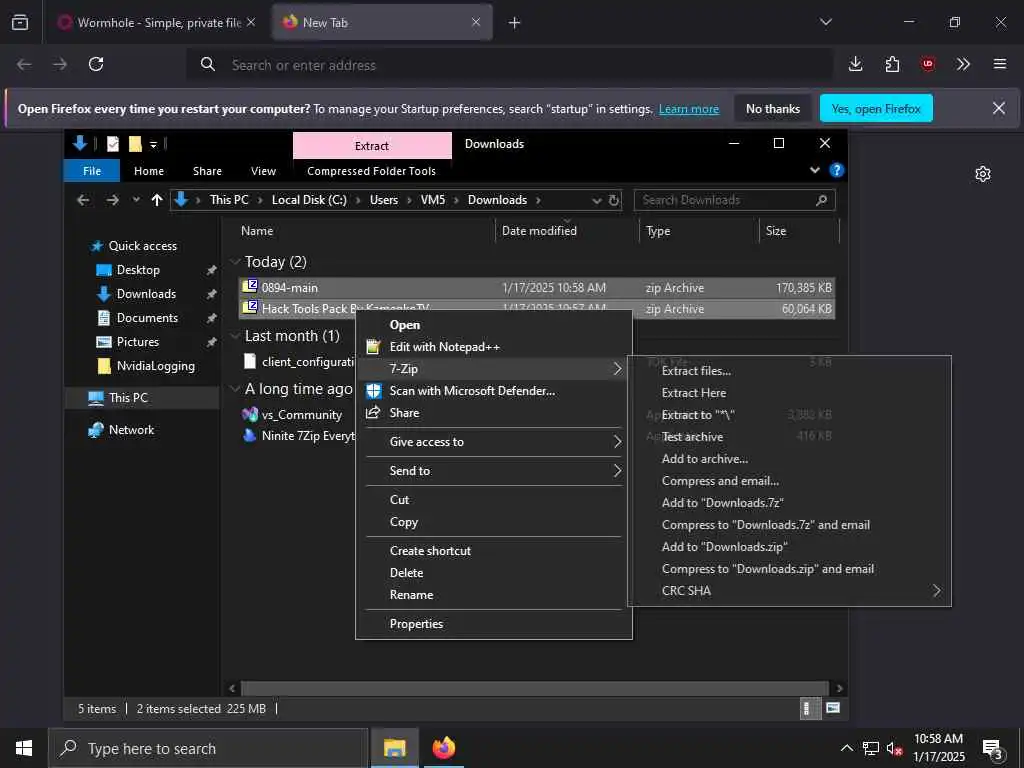Open a new Firefox tab with plus
Image resolution: width=1024 pixels, height=768 pixels.
coord(515,23)
